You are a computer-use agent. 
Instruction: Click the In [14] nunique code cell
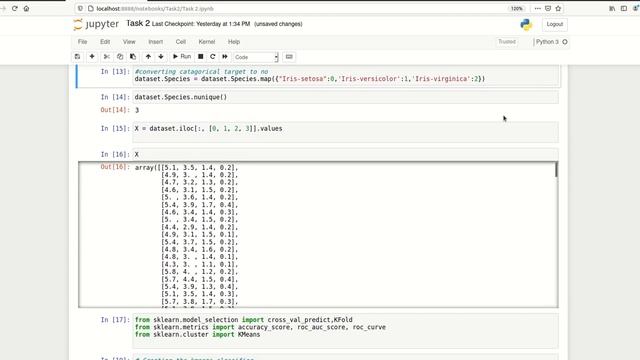345,97
